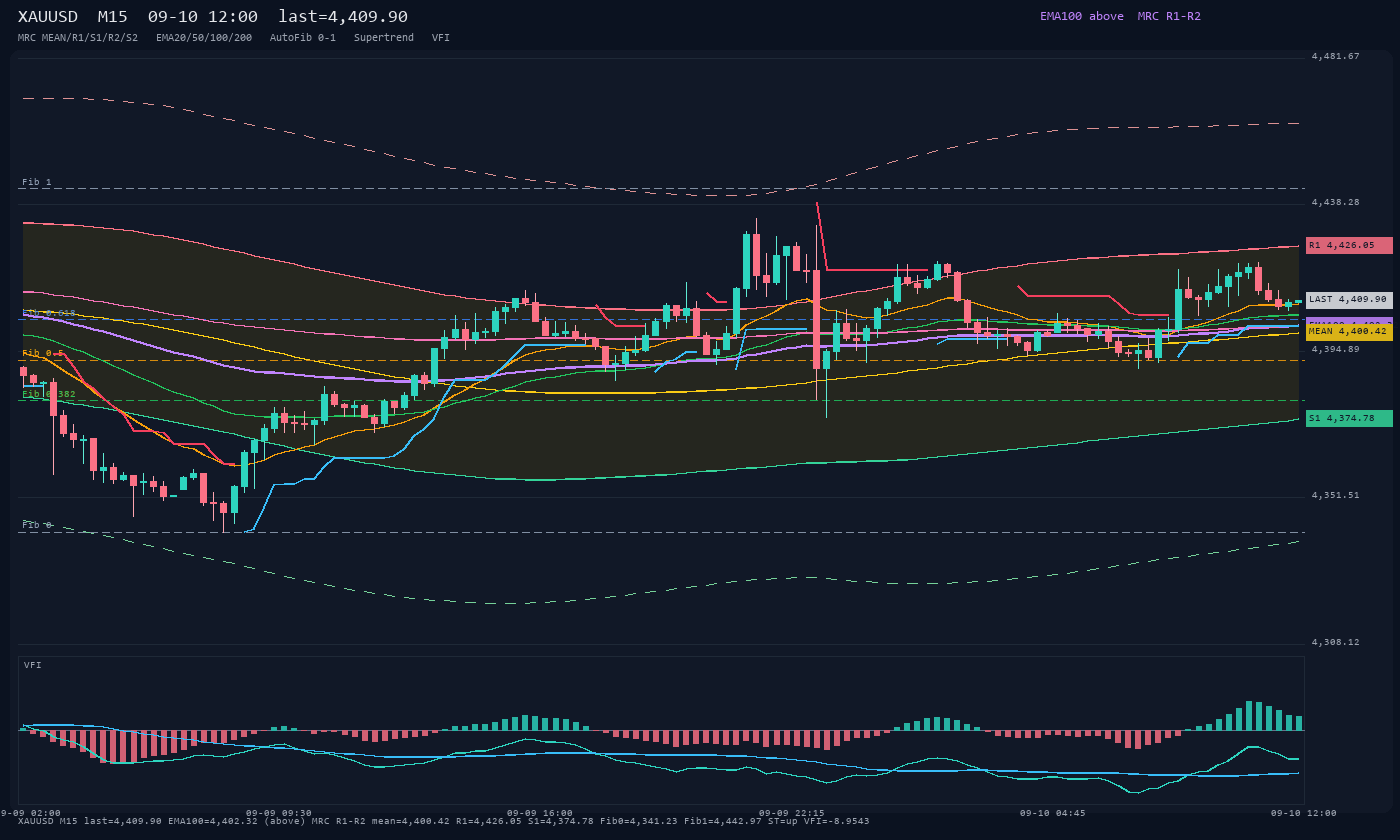
Task: Click the VFI panel title
Action: click(33, 665)
